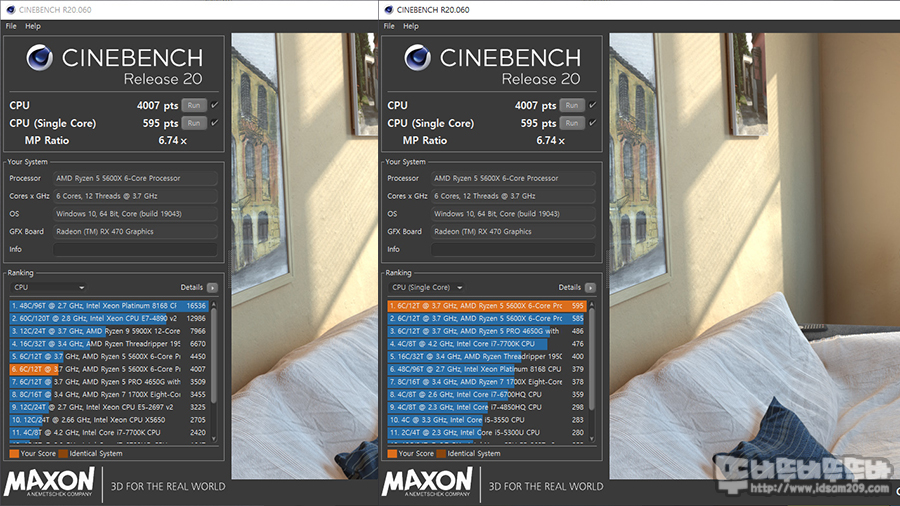
Task: Click Identical System swatch in left window
Action: click(63, 454)
